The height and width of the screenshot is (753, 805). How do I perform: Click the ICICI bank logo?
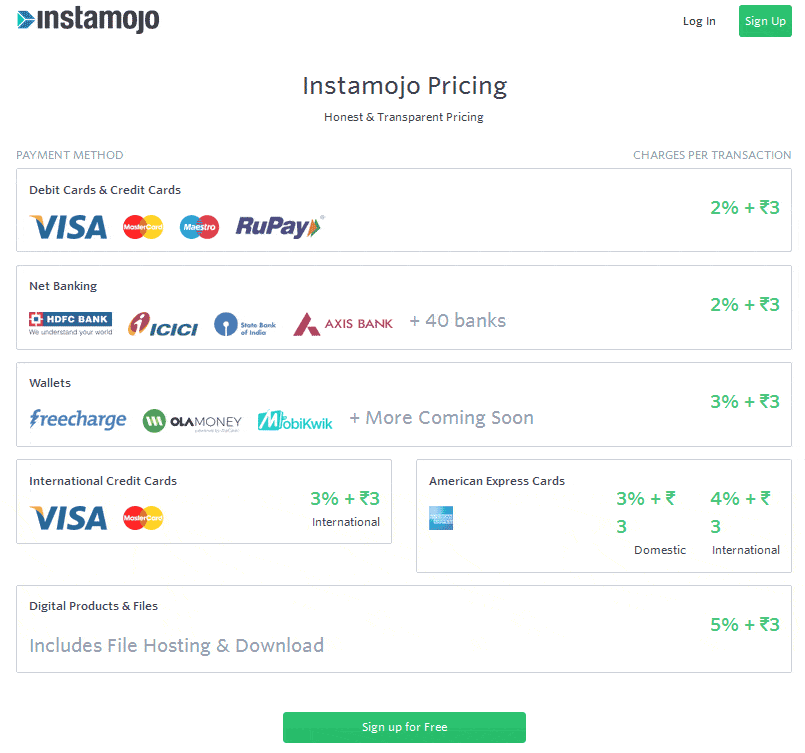[x=163, y=324]
